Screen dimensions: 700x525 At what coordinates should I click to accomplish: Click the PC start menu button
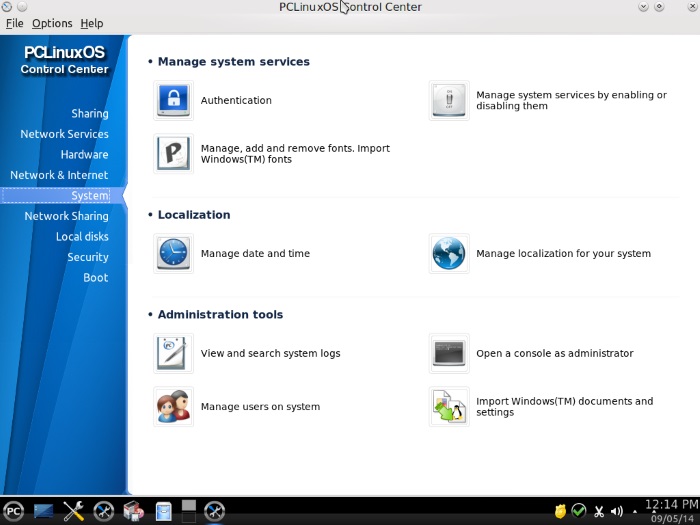pyautogui.click(x=13, y=511)
